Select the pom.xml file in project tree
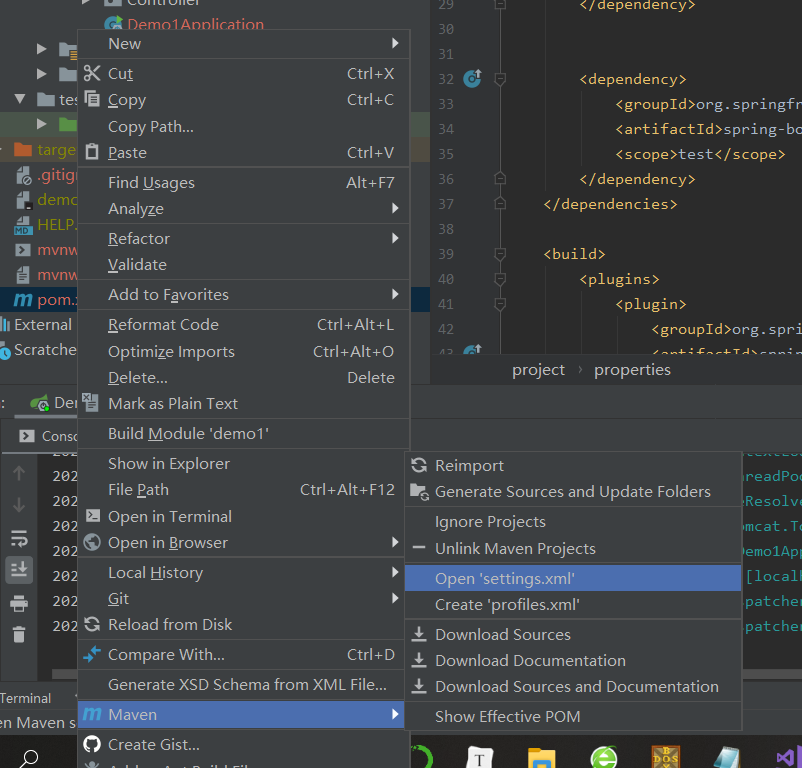Viewport: 802px width, 768px height. [x=39, y=300]
